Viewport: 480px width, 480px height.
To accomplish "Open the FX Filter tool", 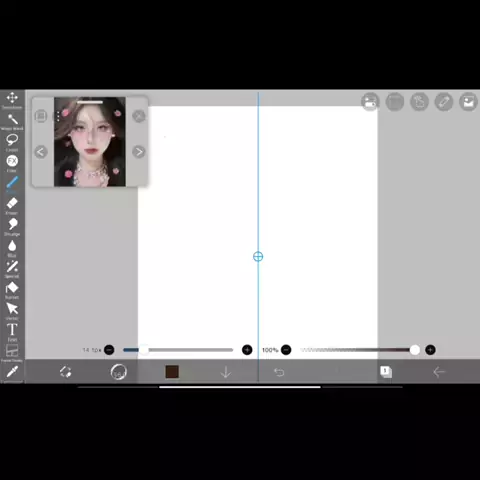I will (x=12, y=161).
